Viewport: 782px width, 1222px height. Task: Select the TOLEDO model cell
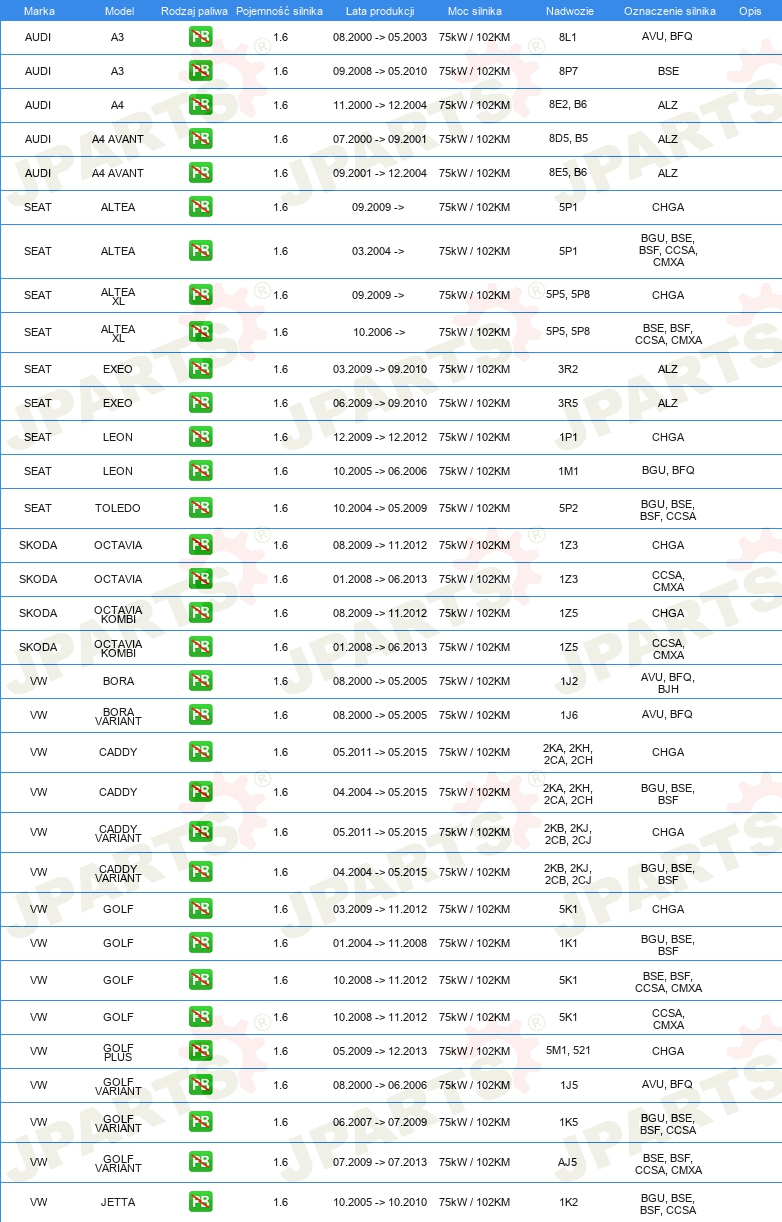pos(118,508)
